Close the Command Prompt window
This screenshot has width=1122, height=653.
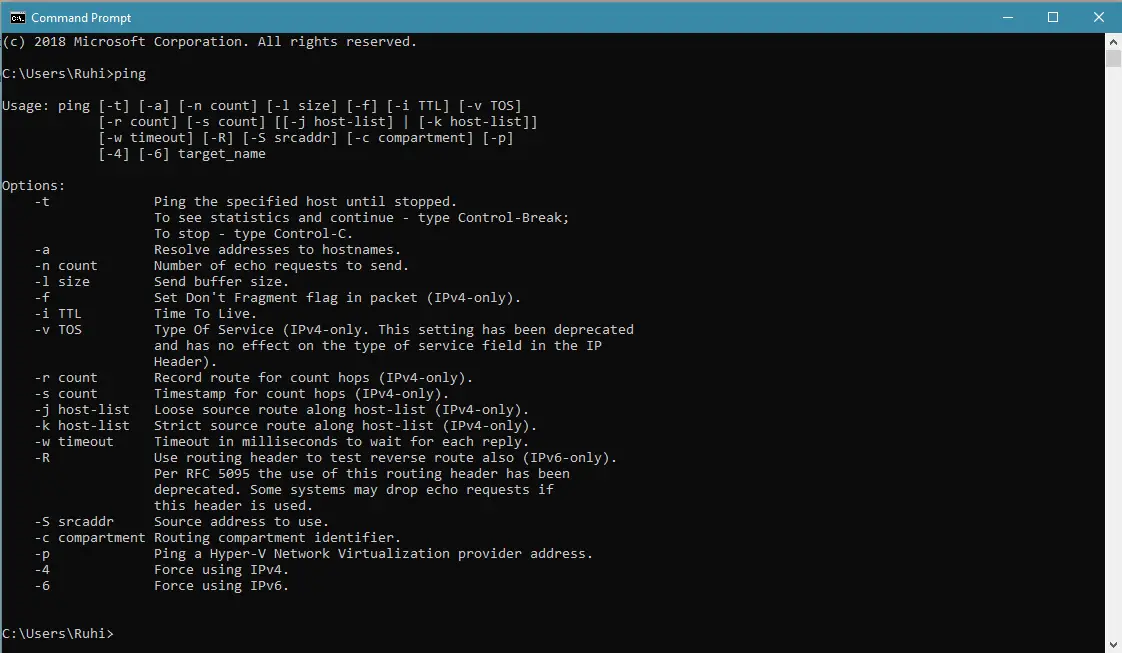click(x=1098, y=17)
